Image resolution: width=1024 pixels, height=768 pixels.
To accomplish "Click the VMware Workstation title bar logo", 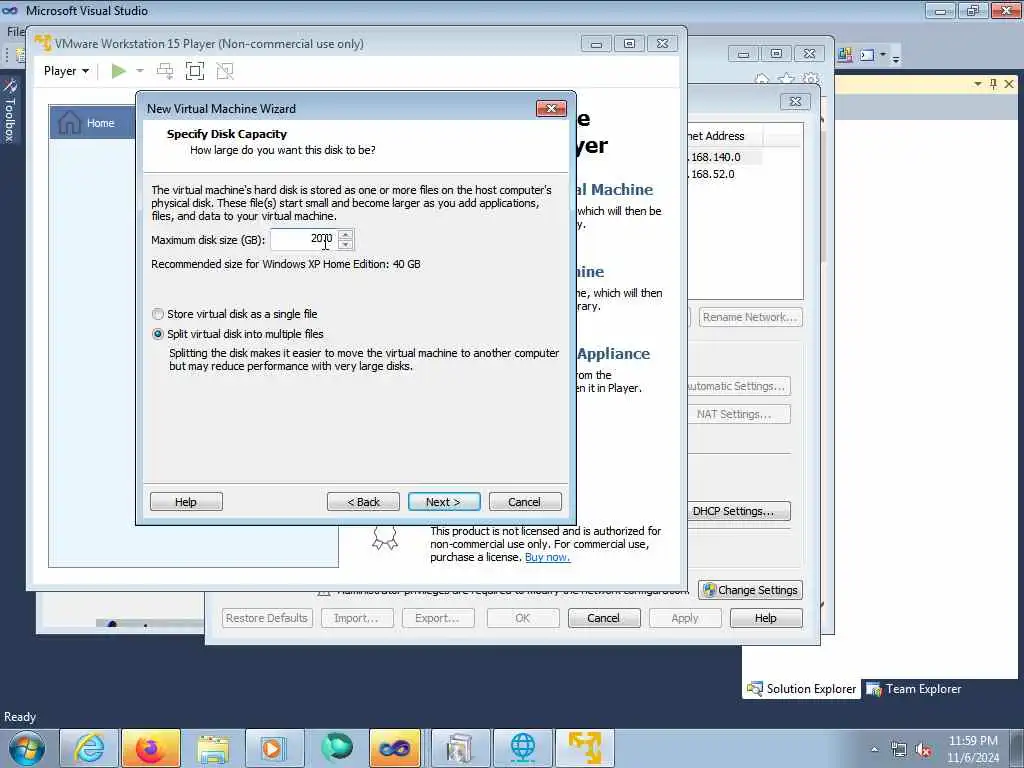I will point(43,43).
